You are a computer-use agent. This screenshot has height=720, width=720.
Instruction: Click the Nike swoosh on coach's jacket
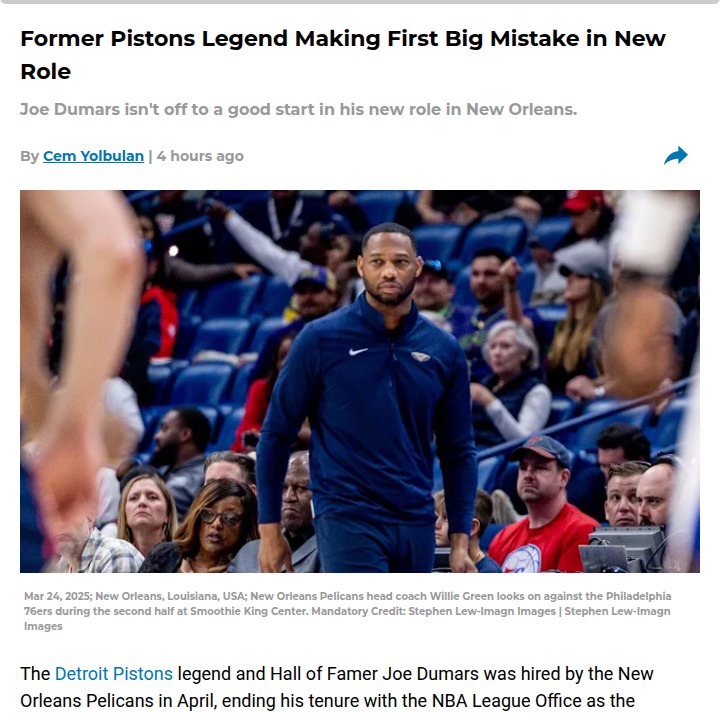[358, 351]
